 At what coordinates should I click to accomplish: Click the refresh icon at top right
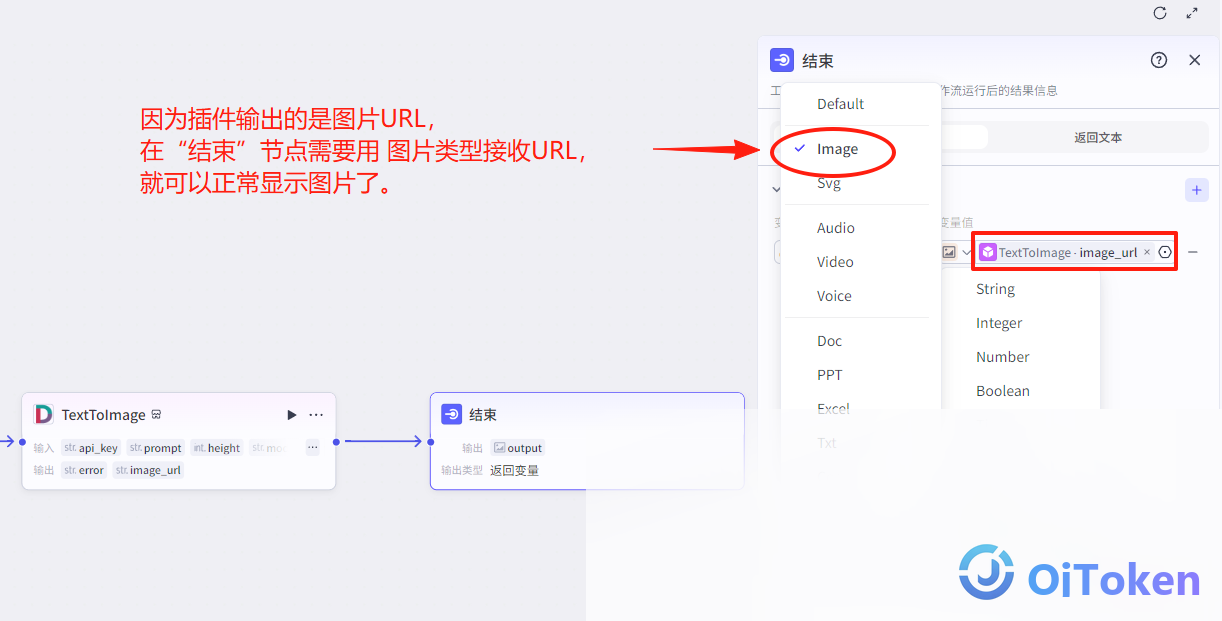pos(1160,13)
